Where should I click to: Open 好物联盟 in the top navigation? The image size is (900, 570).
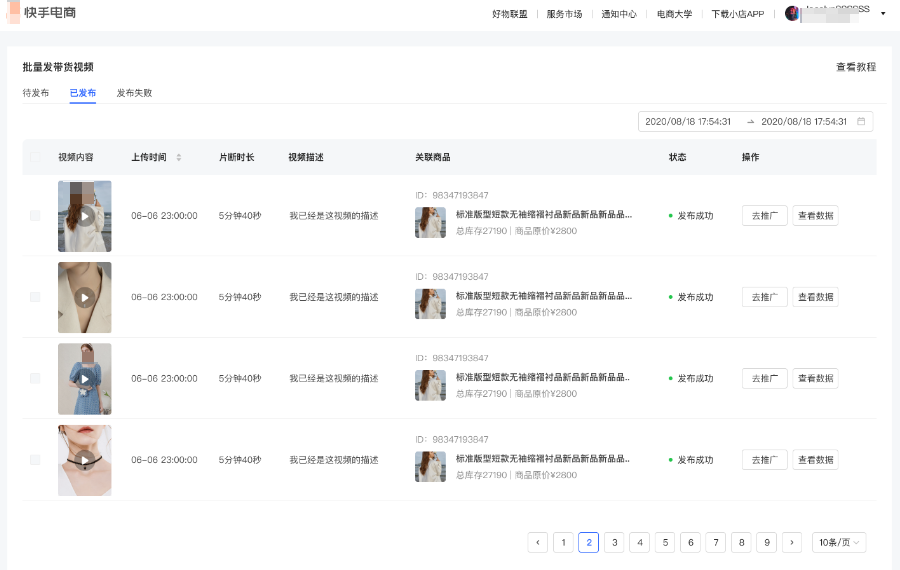[x=510, y=14]
